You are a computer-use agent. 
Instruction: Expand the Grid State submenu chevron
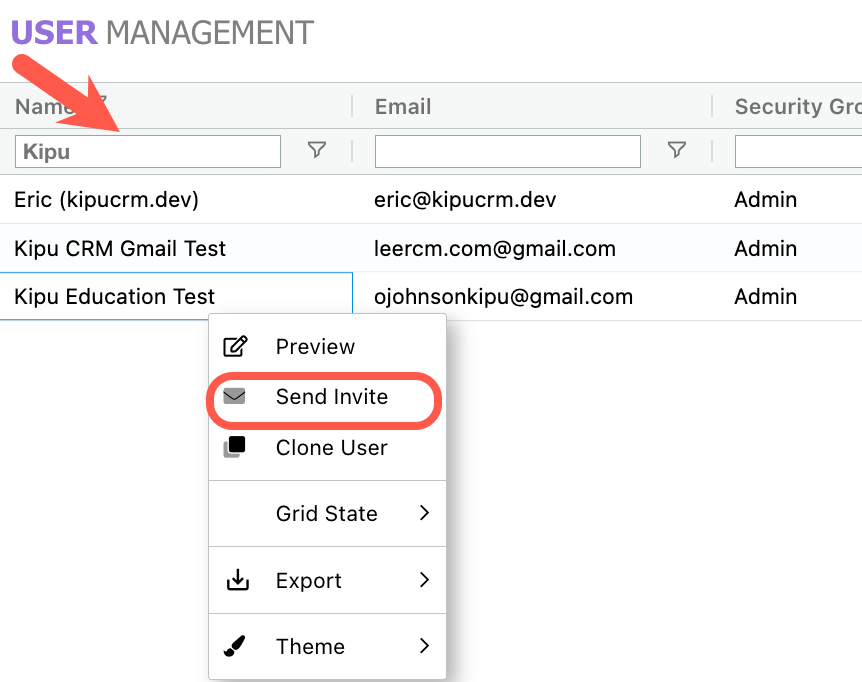click(x=424, y=514)
